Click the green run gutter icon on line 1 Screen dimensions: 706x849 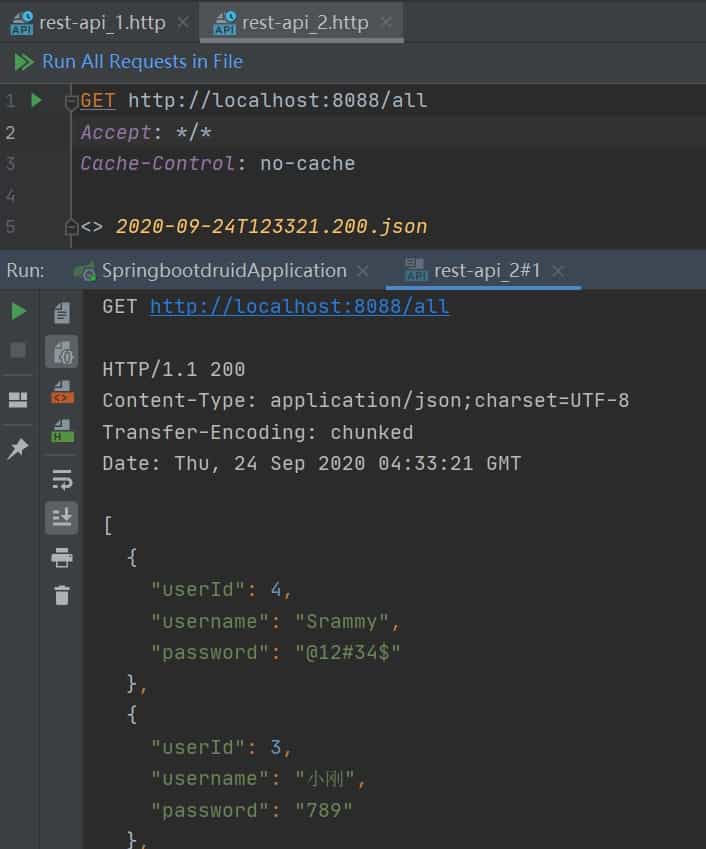36,100
